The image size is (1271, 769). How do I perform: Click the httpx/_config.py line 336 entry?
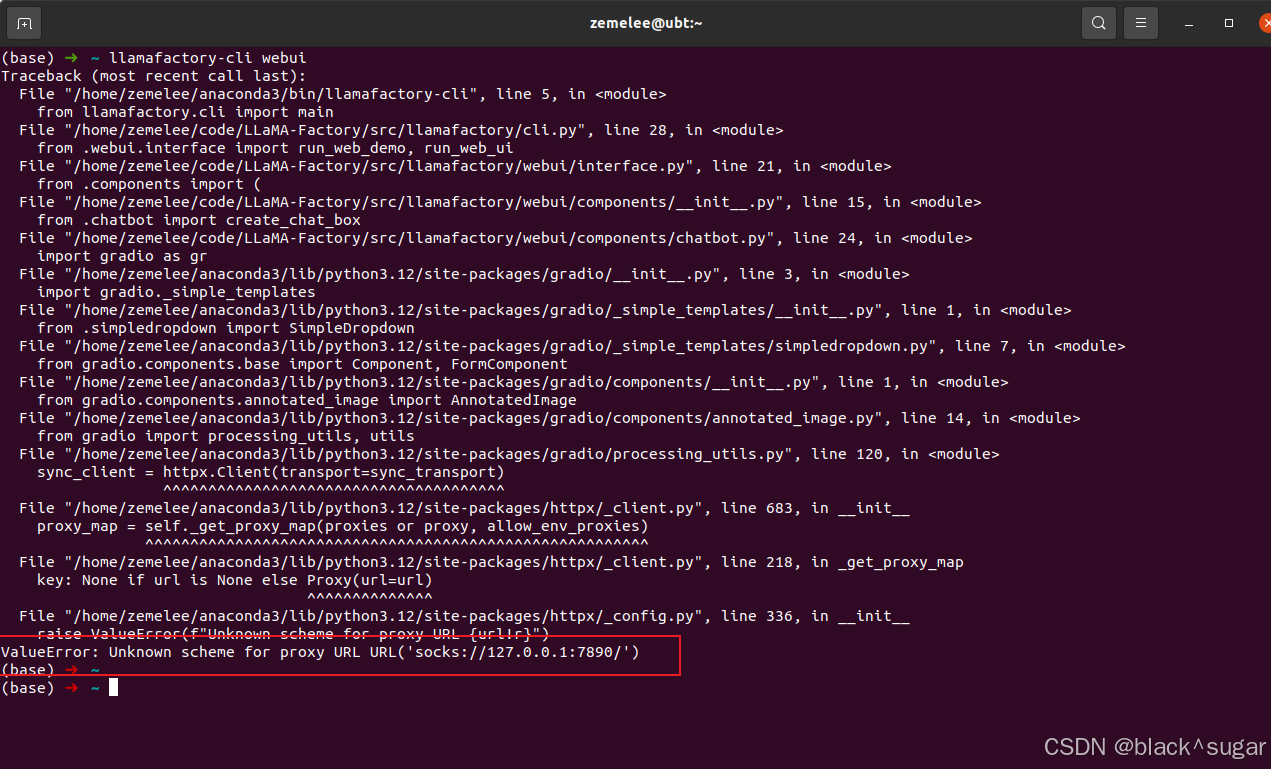pyautogui.click(x=464, y=616)
